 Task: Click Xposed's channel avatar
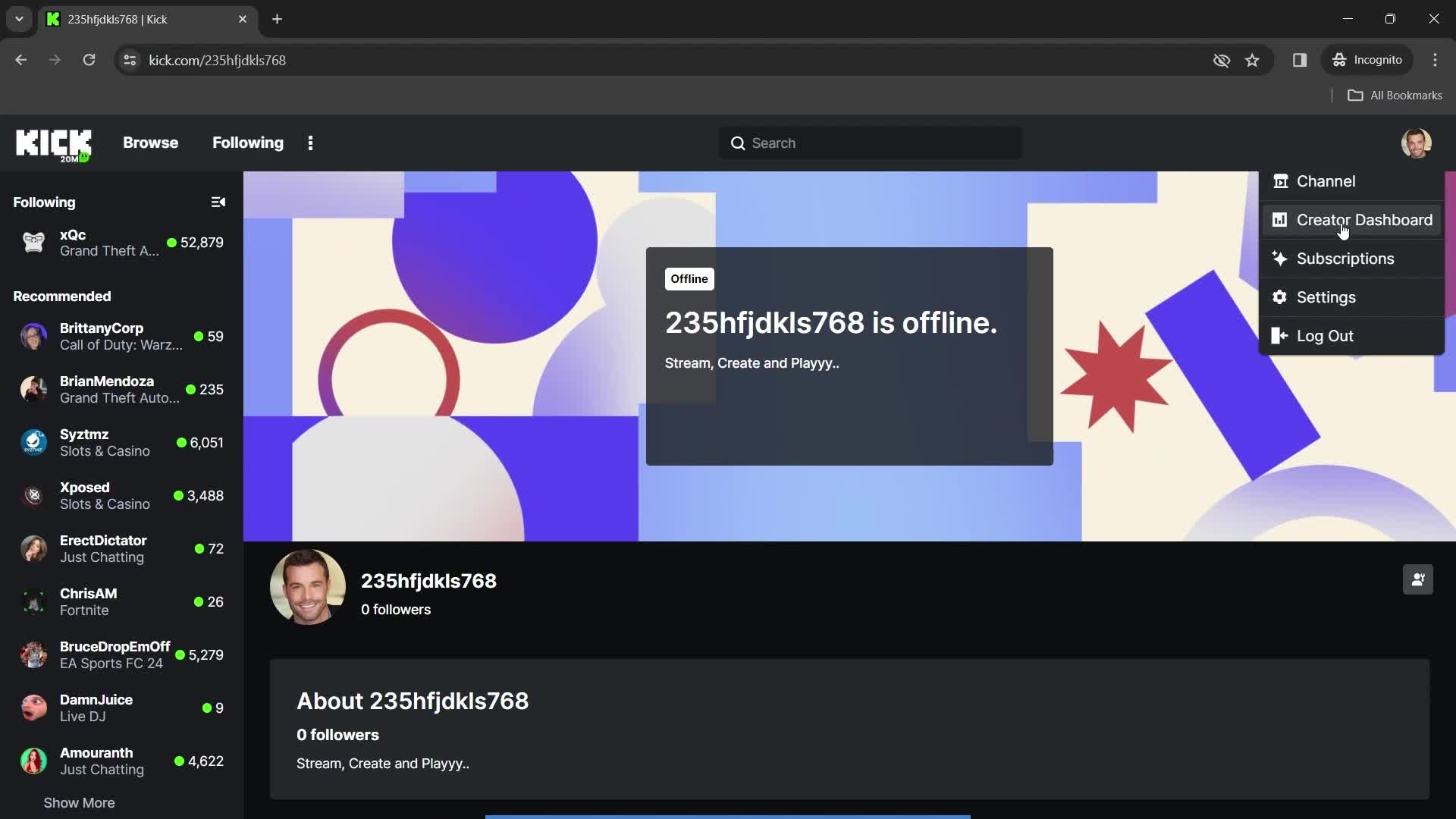tap(33, 495)
